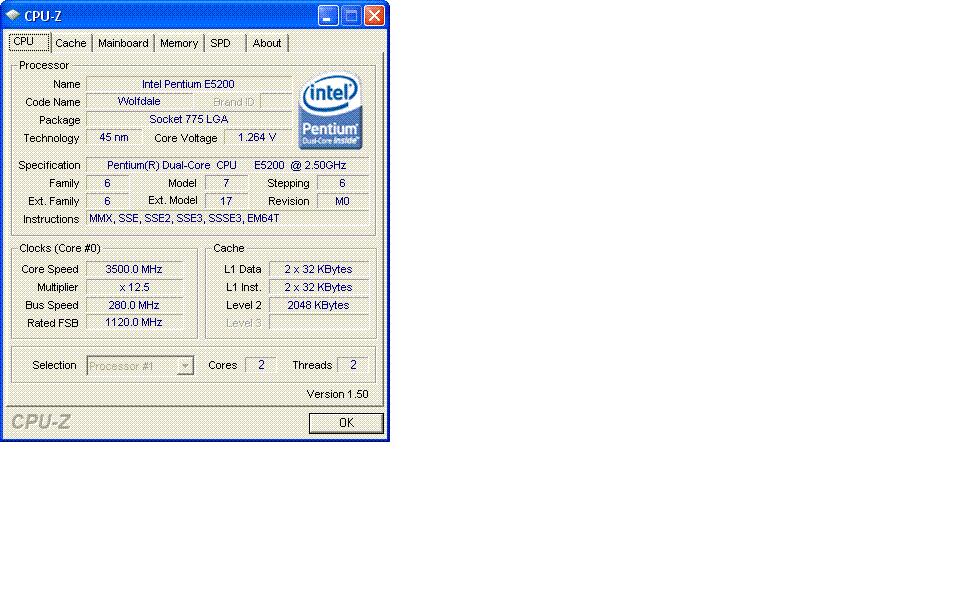Click the Rated FSB 1120.0 MHz value
960x600 pixels.
tap(134, 323)
